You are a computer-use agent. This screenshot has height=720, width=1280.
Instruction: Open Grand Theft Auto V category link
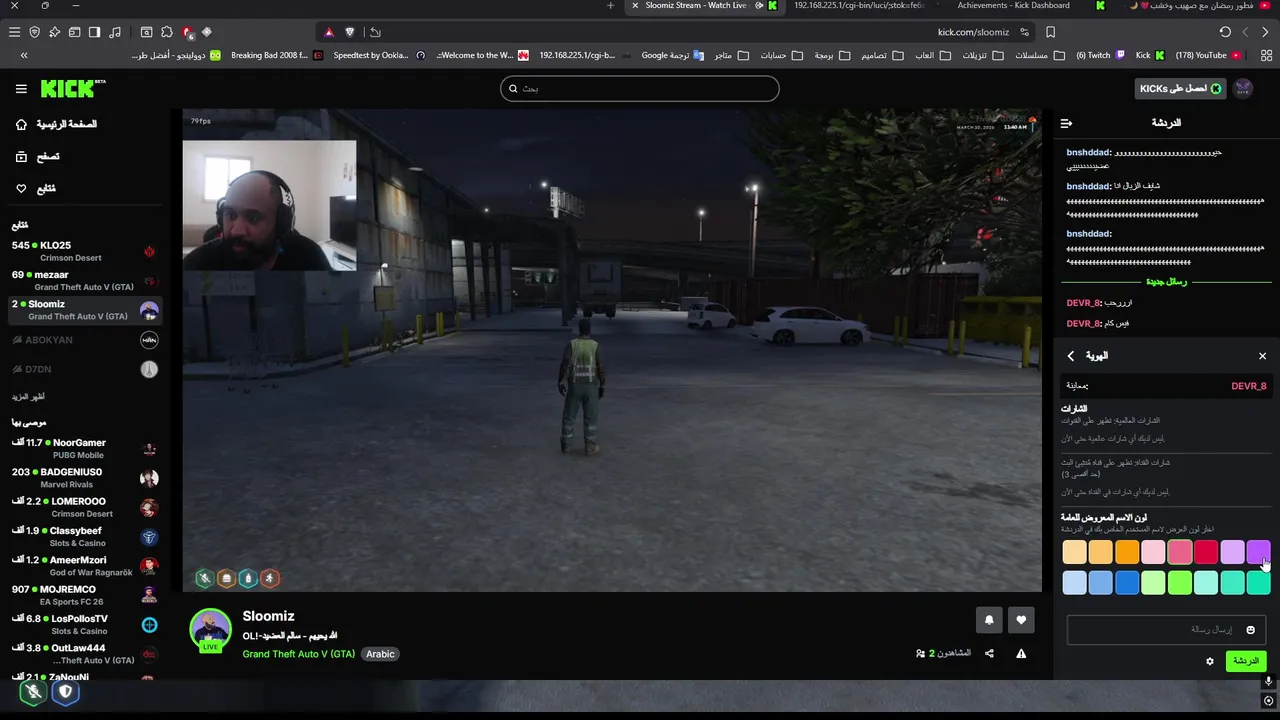click(x=298, y=654)
